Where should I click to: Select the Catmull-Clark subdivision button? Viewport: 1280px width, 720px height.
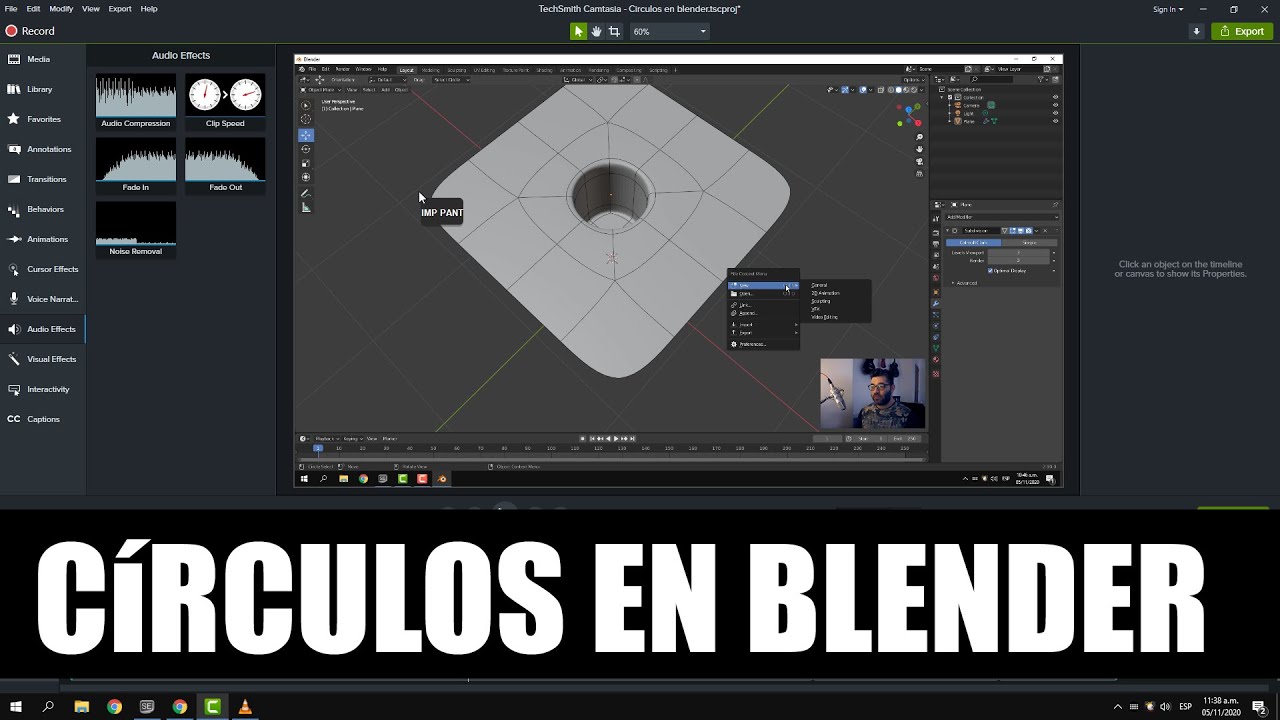click(x=973, y=242)
